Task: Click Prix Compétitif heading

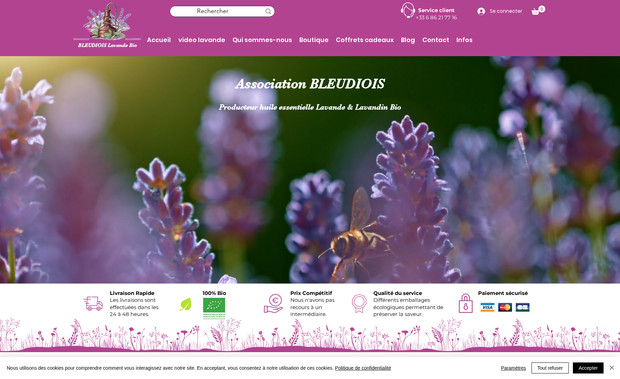Action: (311, 293)
